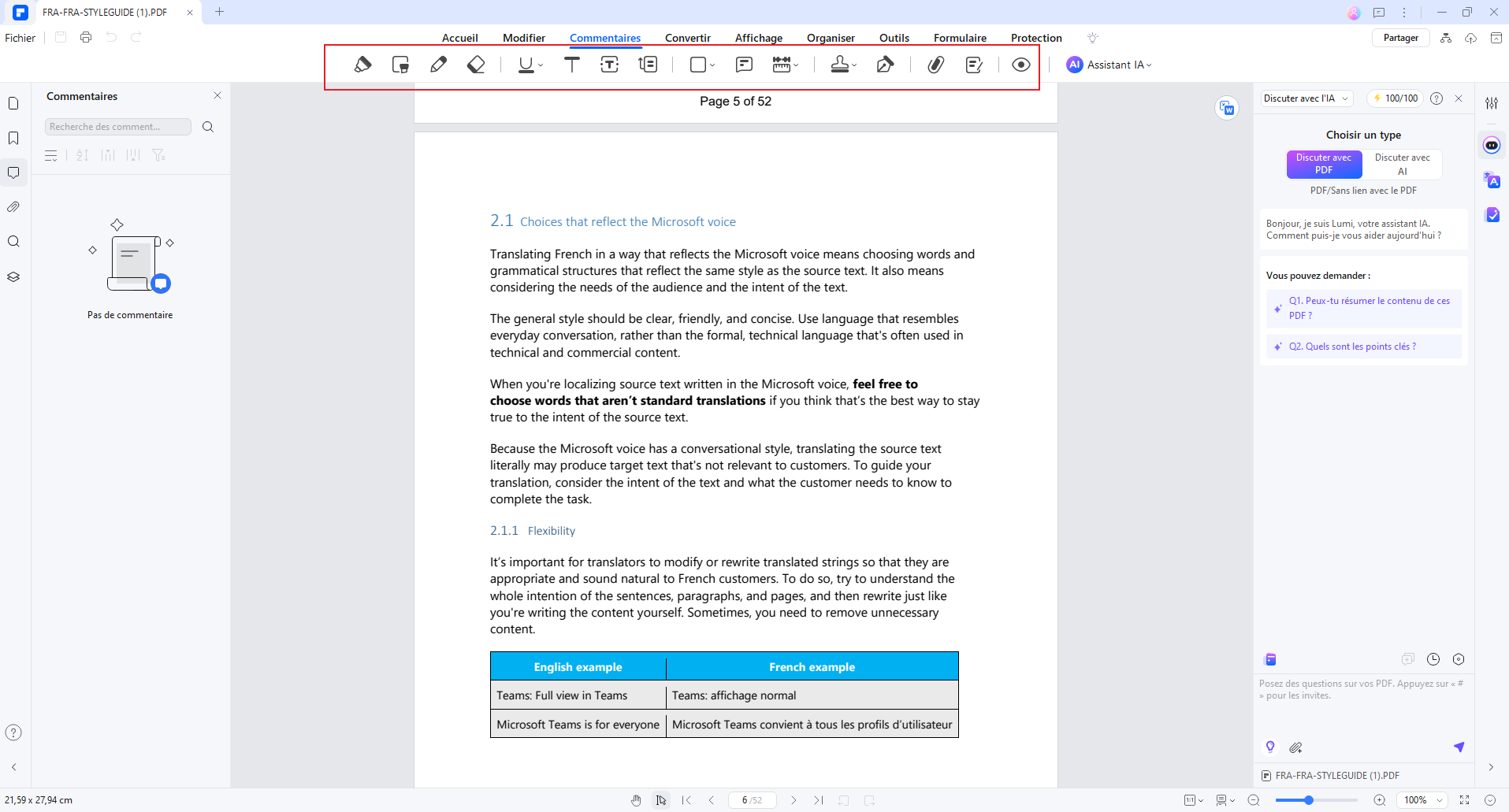This screenshot has width=1509, height=812.
Task: Send the AI chat message
Action: [1459, 747]
